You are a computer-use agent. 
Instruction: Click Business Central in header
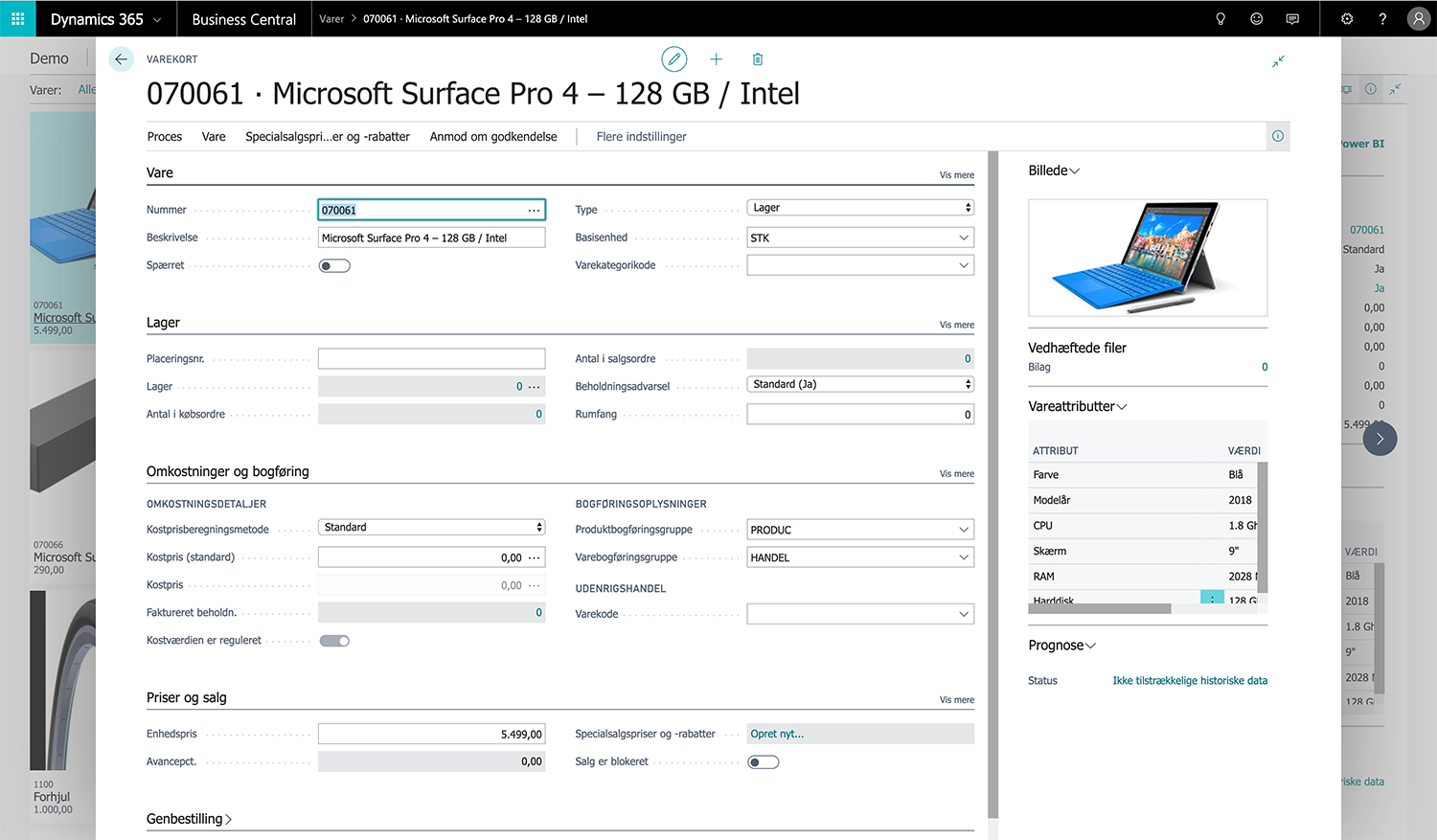coord(244,19)
